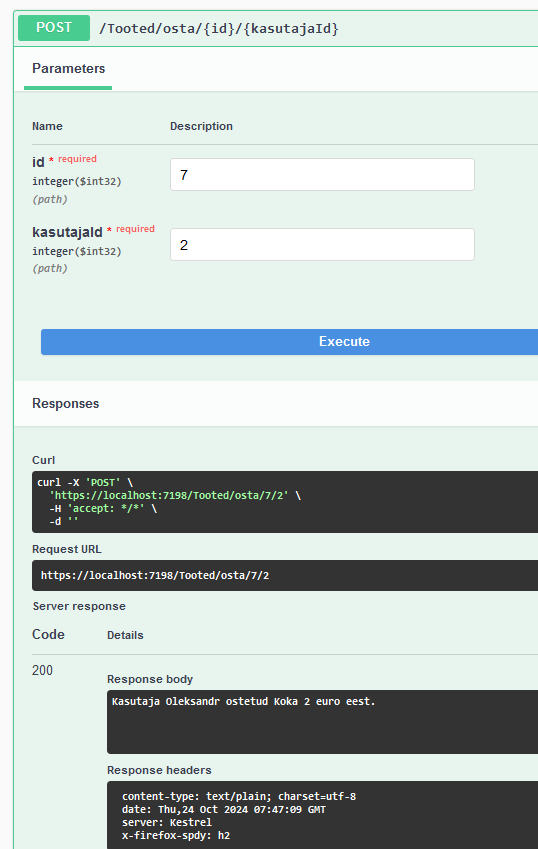Click the Description column header
The width and height of the screenshot is (538, 849).
tap(201, 126)
